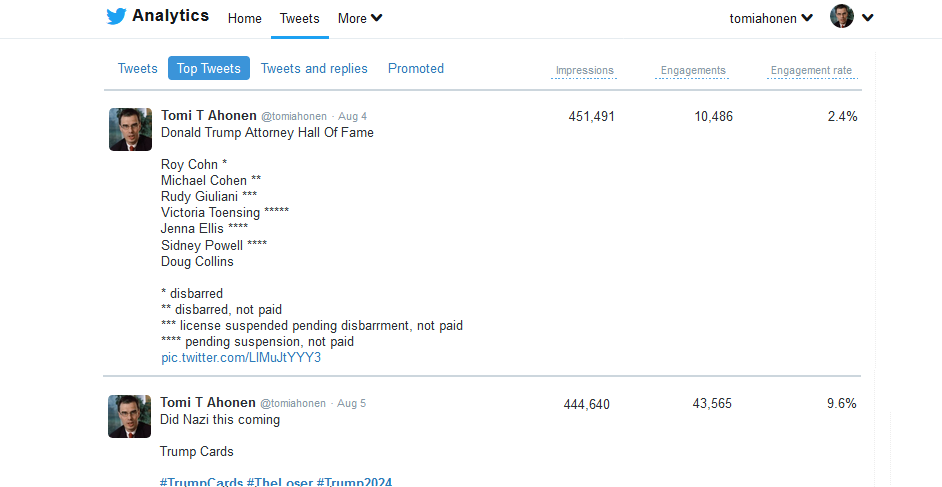Click the 43,565 engagements value
The width and height of the screenshot is (942, 487).
click(713, 404)
